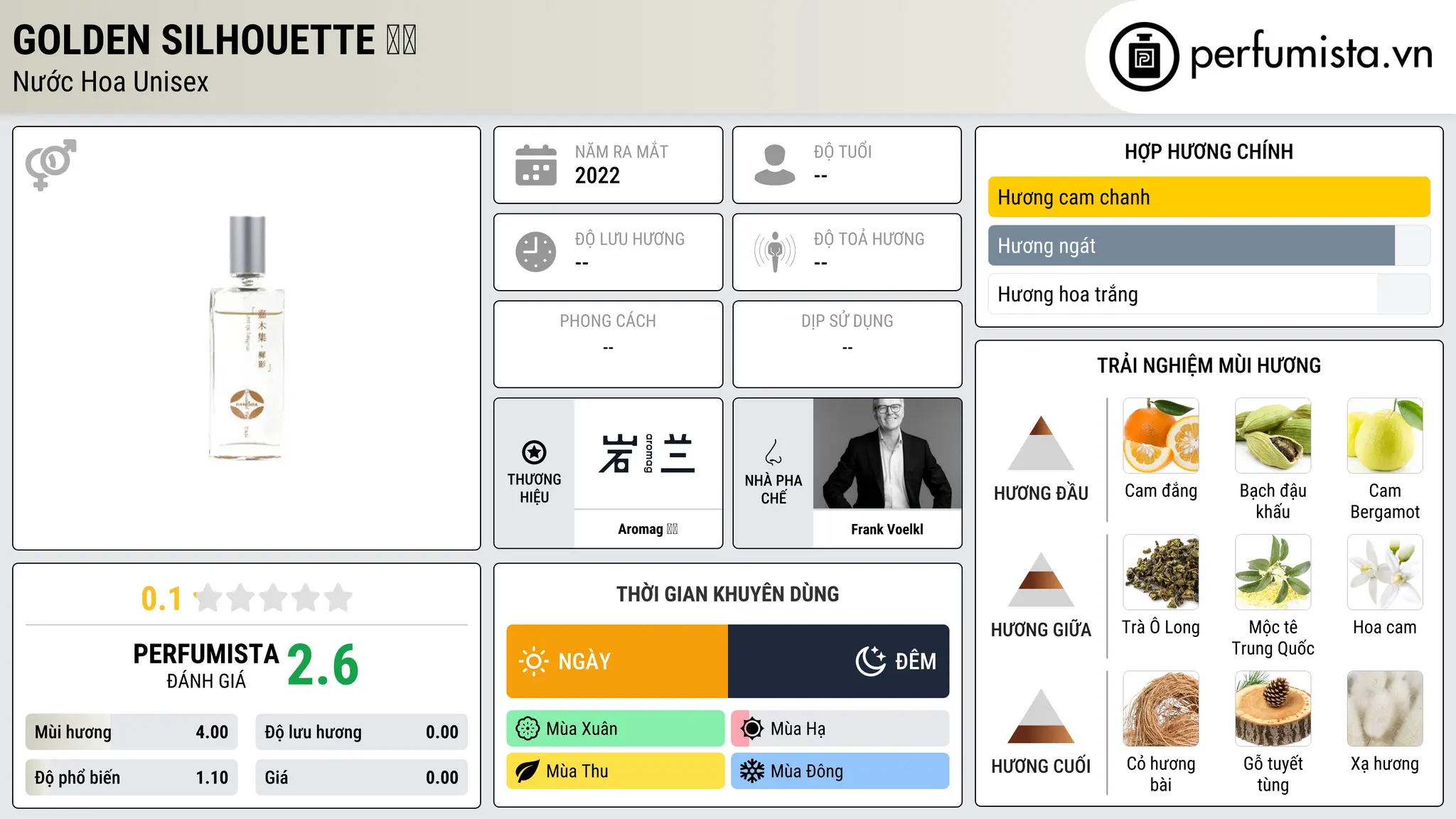Open the Cỏ hương bài note image
This screenshot has height=819, width=1456.
(1161, 709)
